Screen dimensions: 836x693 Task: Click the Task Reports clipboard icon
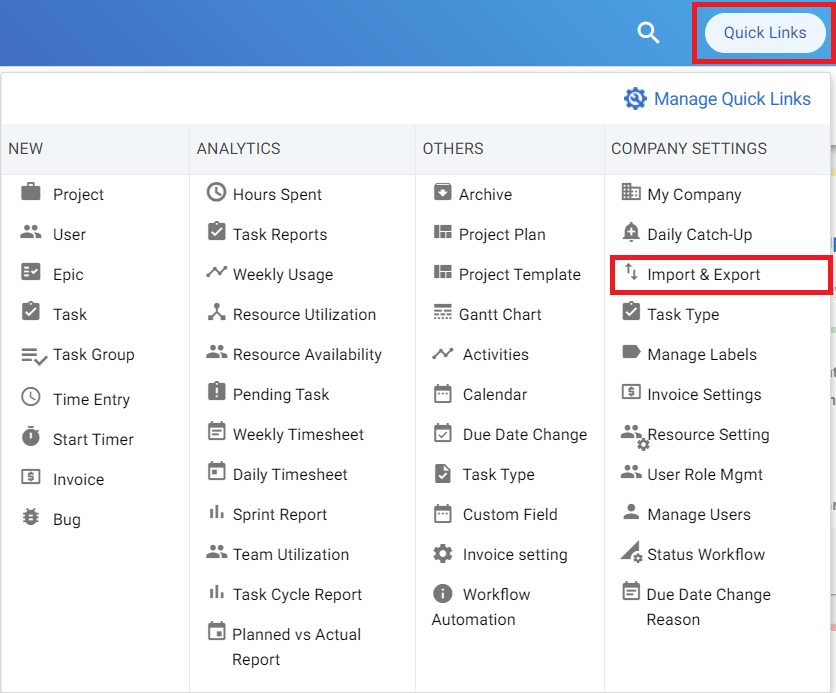tap(216, 231)
